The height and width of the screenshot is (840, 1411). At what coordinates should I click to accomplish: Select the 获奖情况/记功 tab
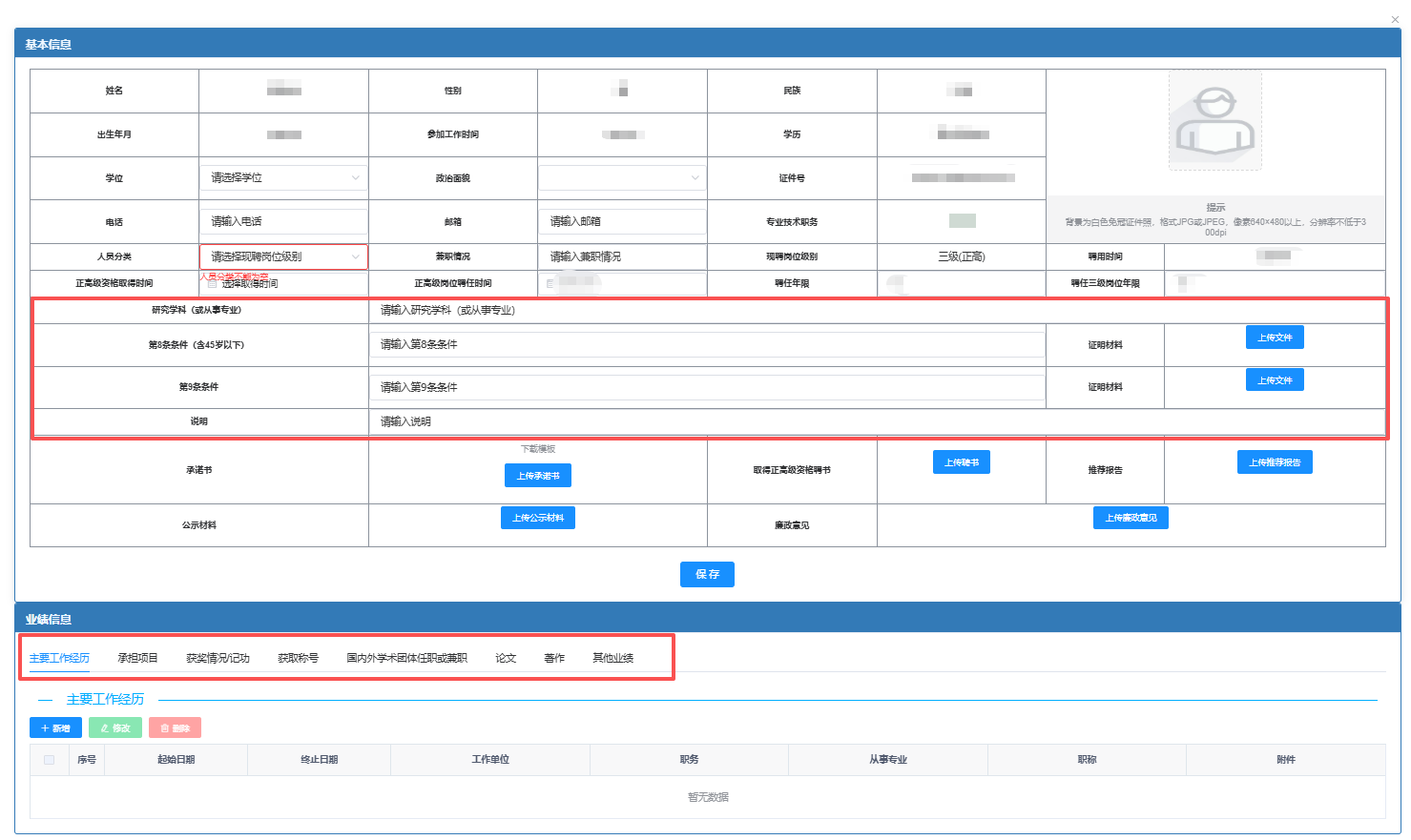coord(218,658)
